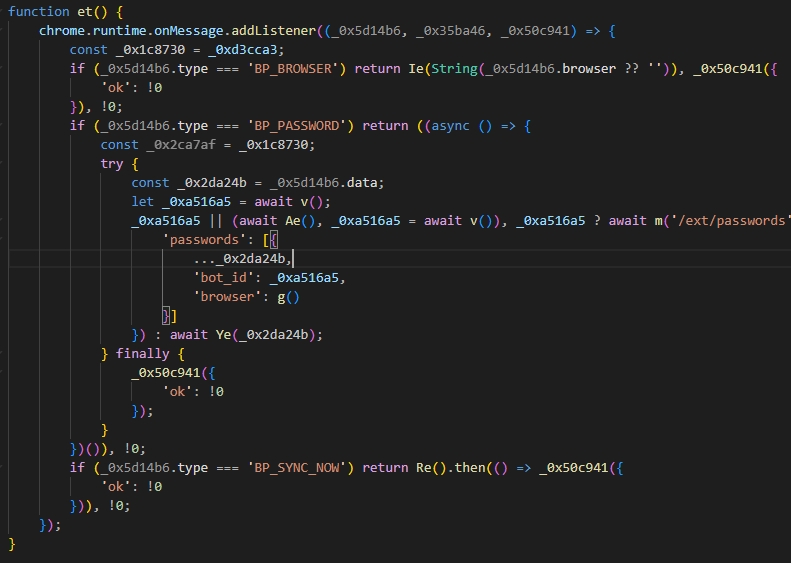Click the 'BP_BROWSER' string literal
This screenshot has width=791, height=563.
click(293, 69)
